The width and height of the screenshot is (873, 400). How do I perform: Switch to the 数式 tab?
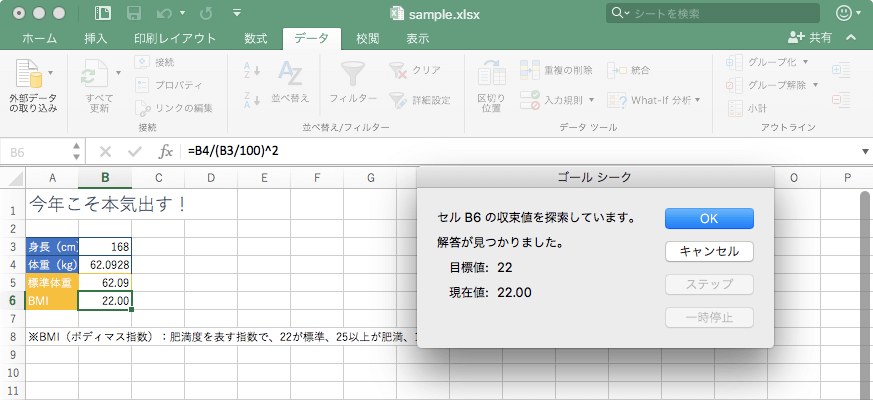coord(255,38)
